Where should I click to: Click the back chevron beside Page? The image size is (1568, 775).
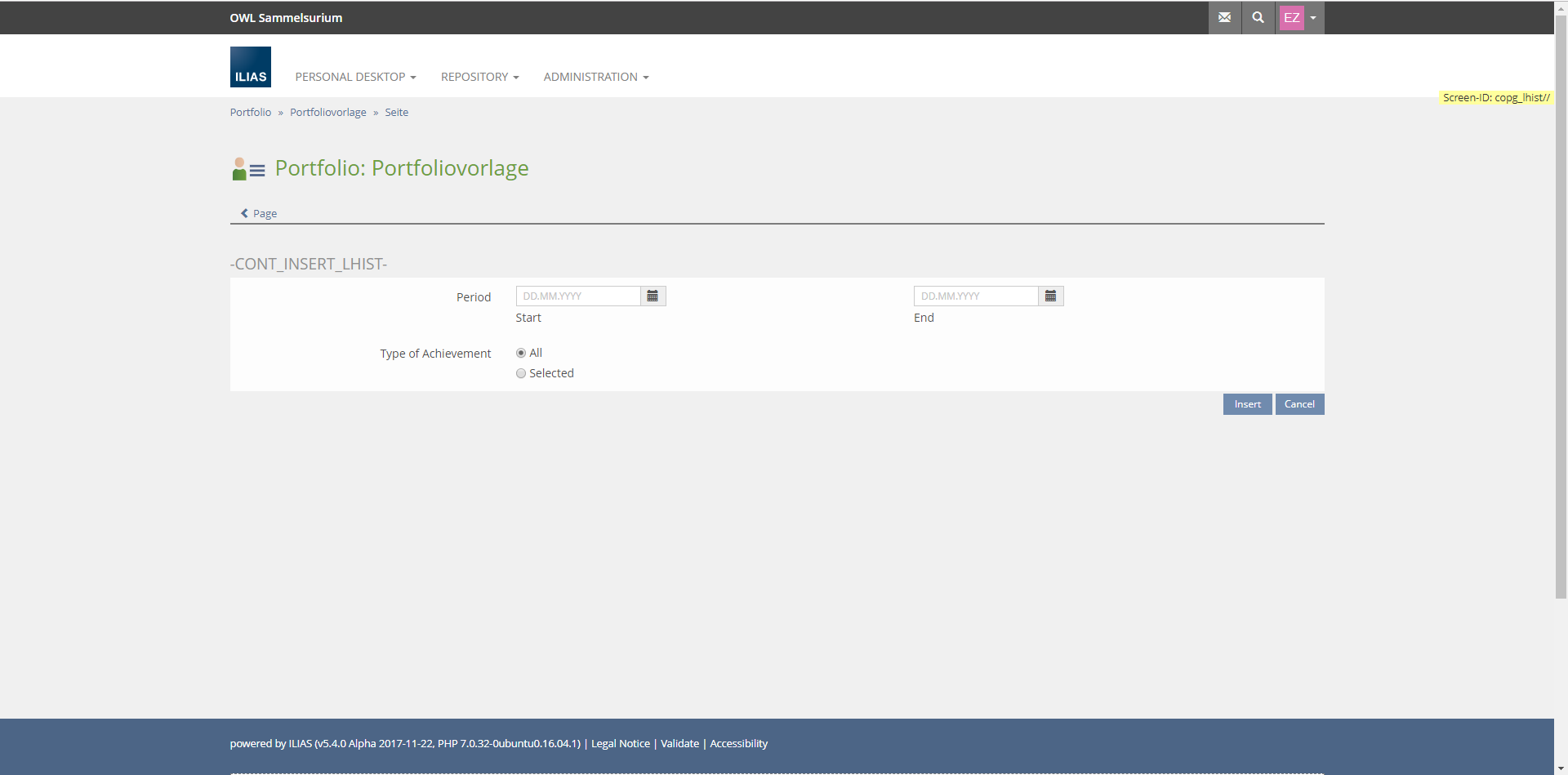[244, 213]
